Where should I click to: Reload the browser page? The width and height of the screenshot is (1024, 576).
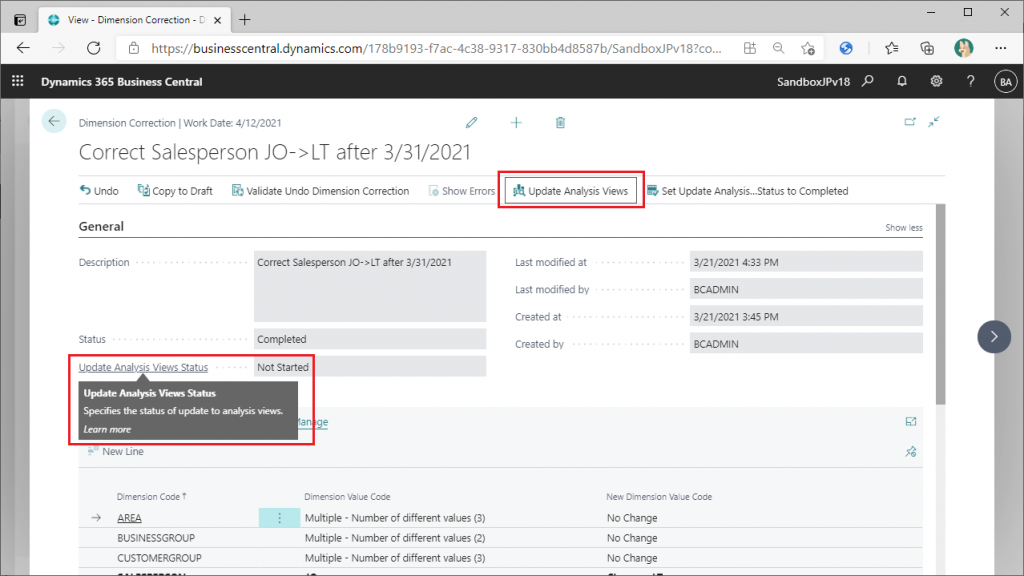point(94,48)
